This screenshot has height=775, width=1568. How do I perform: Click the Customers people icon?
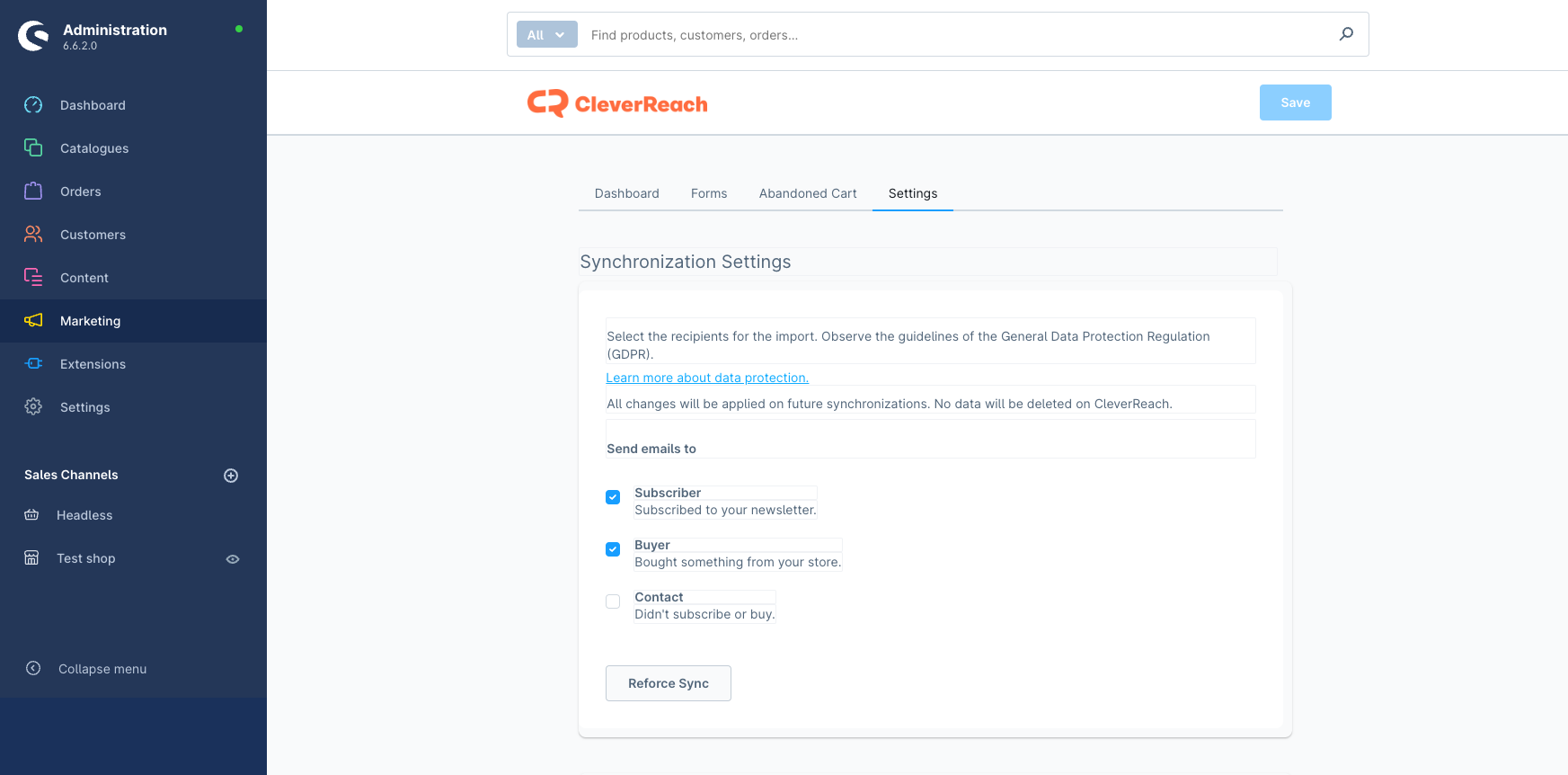point(33,234)
